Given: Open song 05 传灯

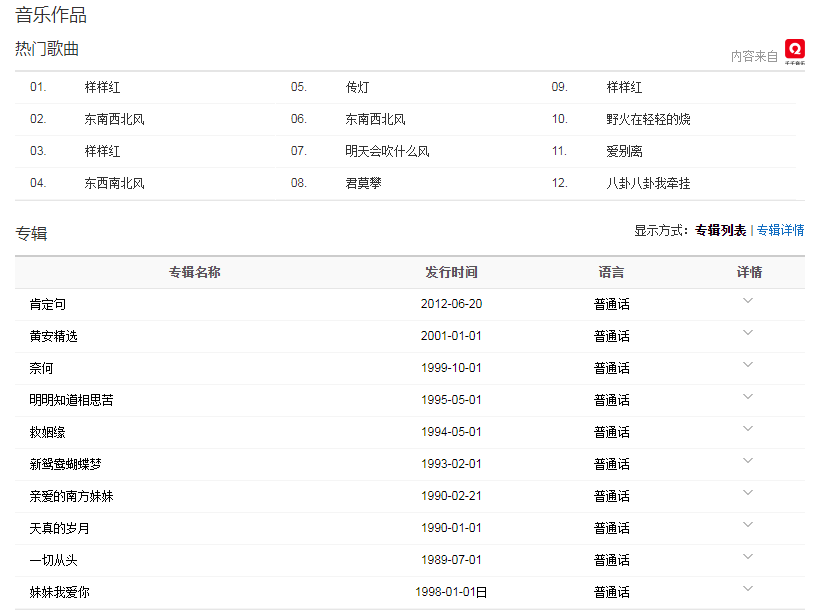Looking at the screenshot, I should pos(357,87).
